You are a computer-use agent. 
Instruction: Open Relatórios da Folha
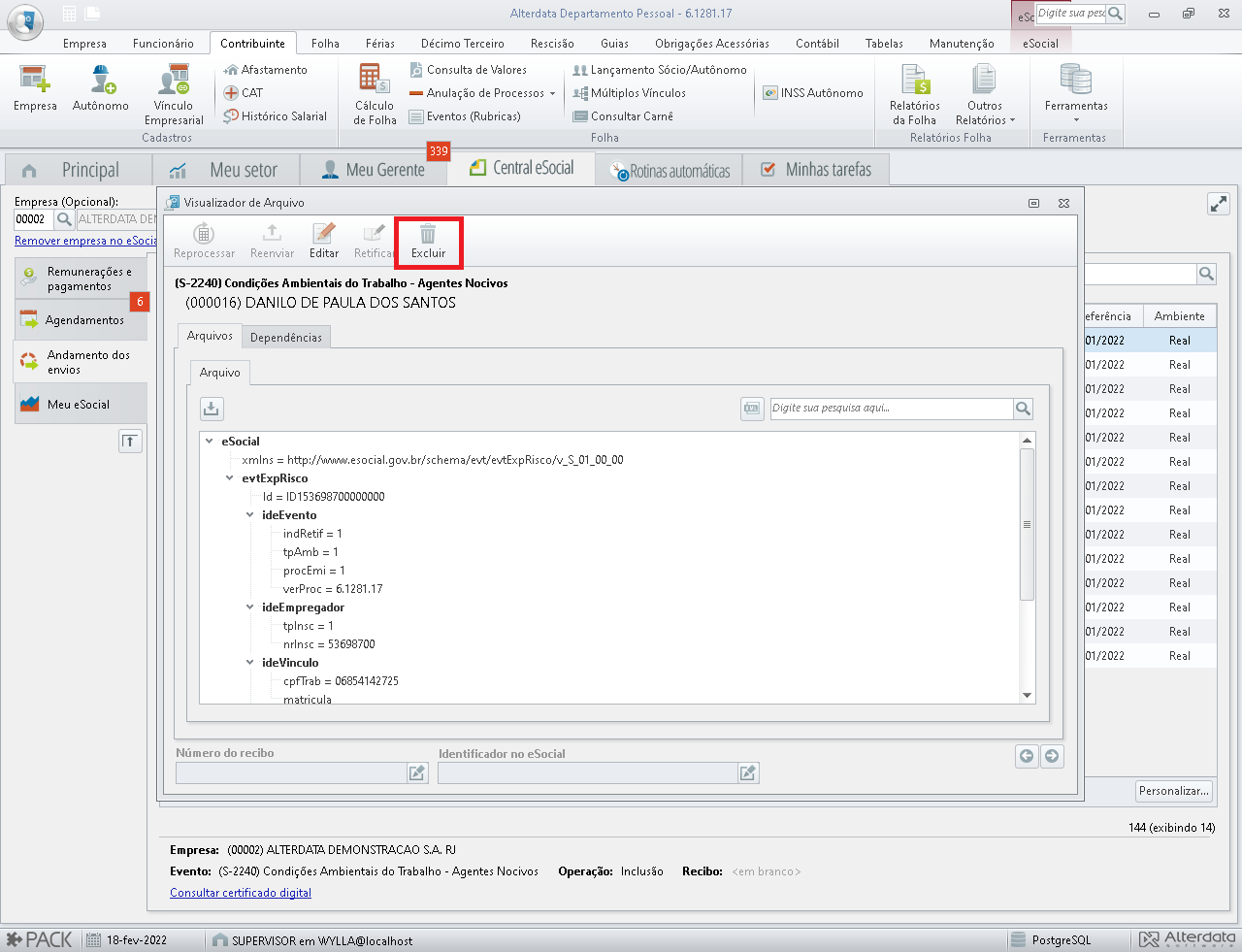click(915, 94)
